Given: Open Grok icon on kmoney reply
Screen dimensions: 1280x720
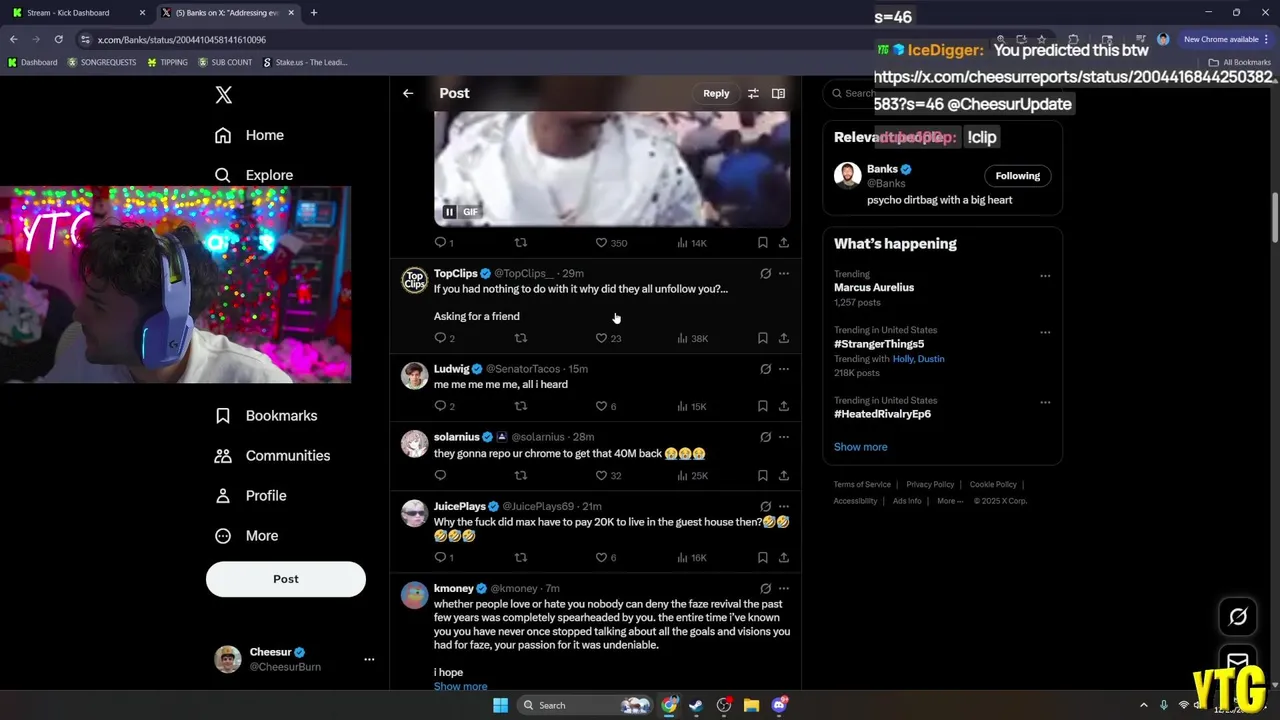Looking at the screenshot, I should pos(765,588).
